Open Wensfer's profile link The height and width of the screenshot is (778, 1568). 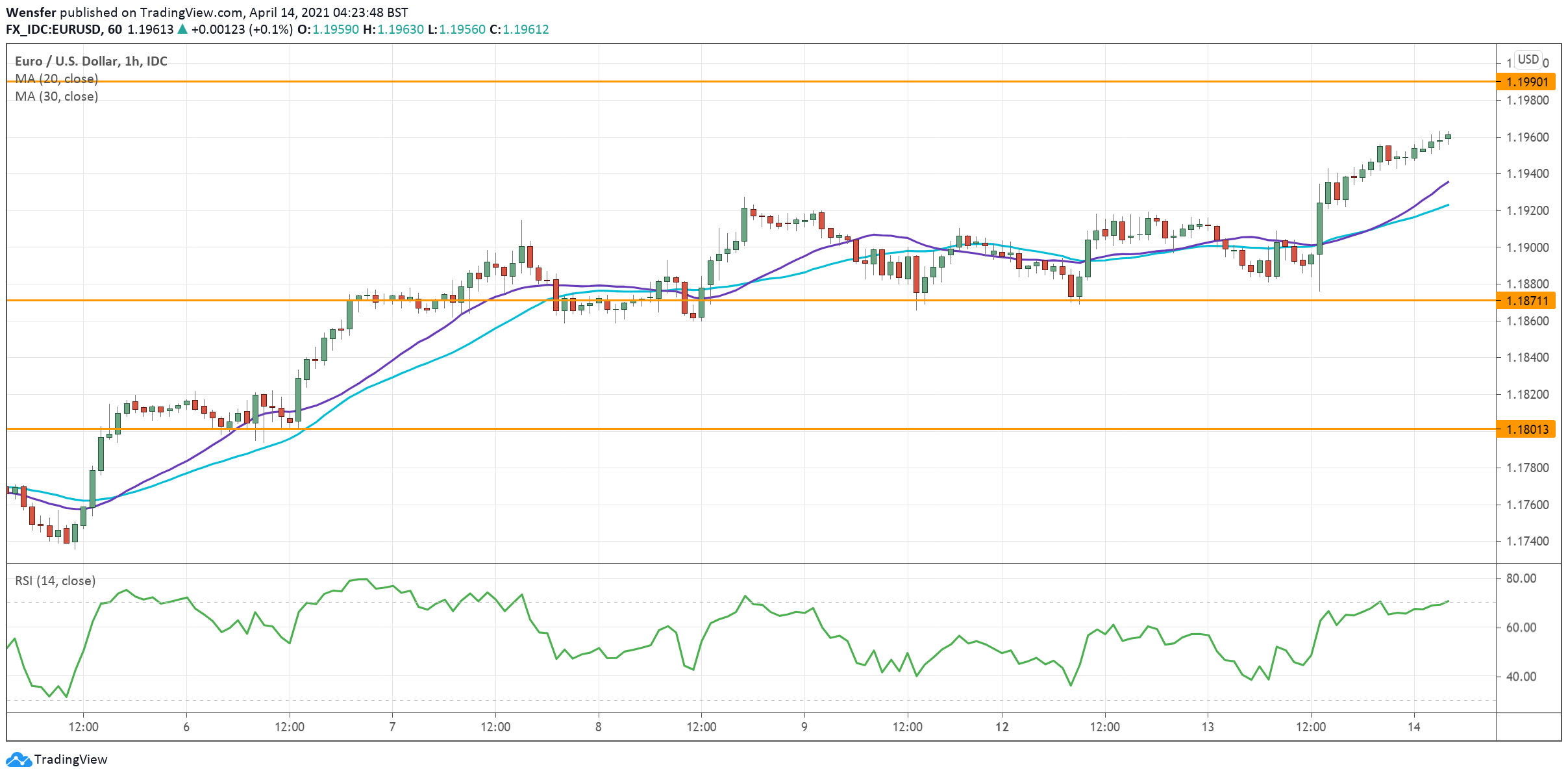(30, 11)
